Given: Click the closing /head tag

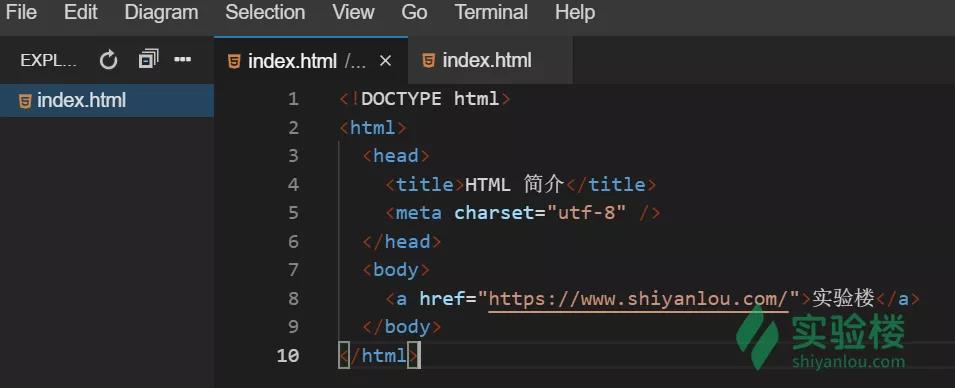Looking at the screenshot, I should pos(402,242).
